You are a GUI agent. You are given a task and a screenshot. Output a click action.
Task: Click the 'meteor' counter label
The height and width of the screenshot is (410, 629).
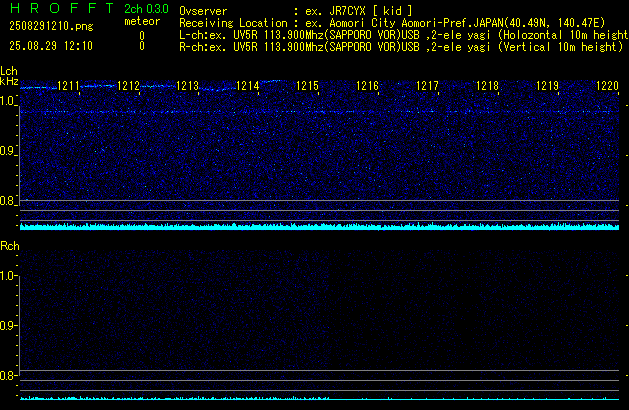pyautogui.click(x=142, y=21)
